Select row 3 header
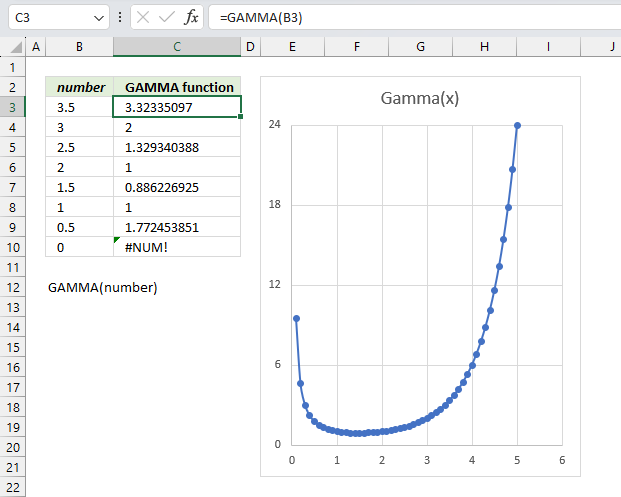The image size is (621, 497). pyautogui.click(x=13, y=107)
